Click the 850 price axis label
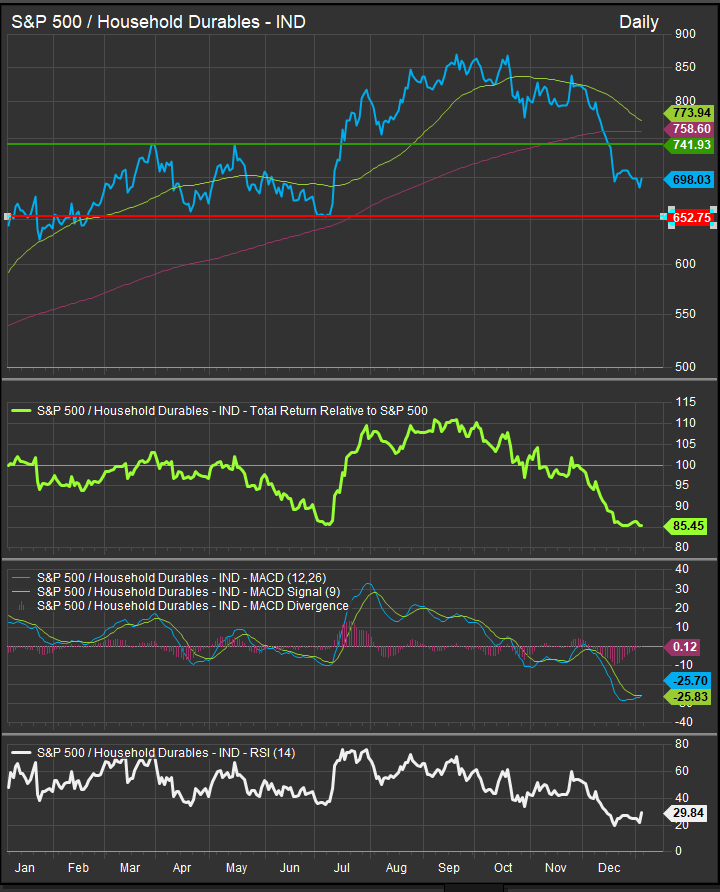Viewport: 720px width, 892px height. (x=685, y=67)
